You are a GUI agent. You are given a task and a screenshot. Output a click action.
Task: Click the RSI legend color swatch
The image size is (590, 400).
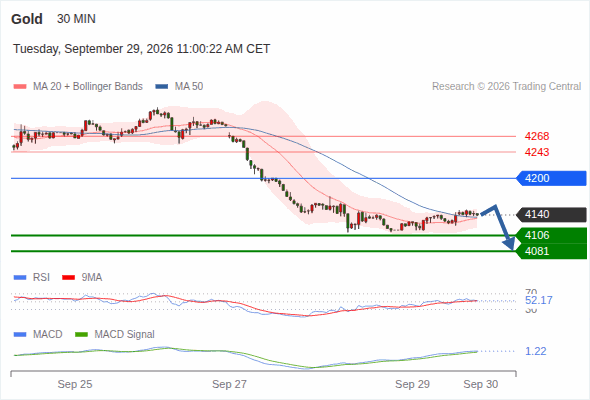click(x=20, y=278)
